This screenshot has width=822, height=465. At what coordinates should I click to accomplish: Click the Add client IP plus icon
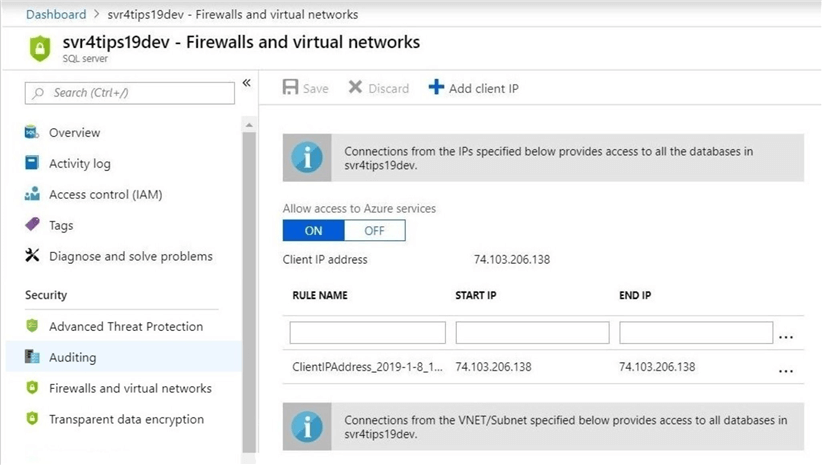pyautogui.click(x=436, y=88)
